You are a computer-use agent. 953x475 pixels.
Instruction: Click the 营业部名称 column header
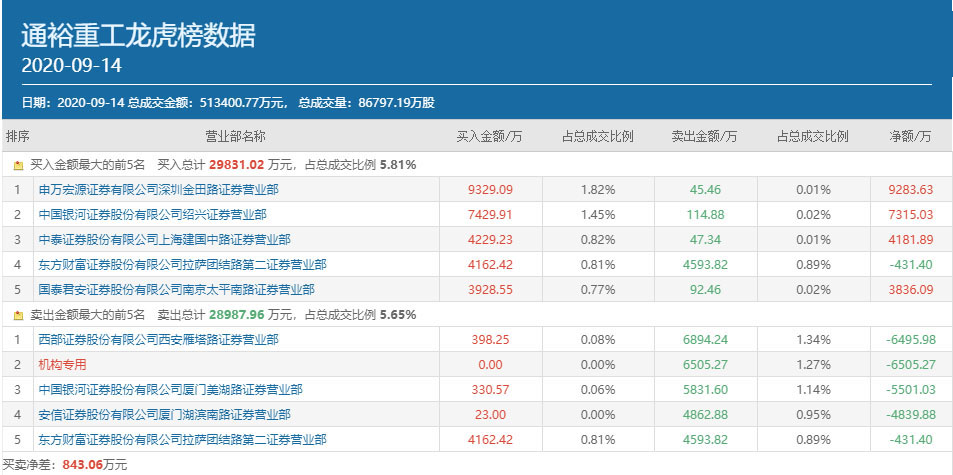click(x=235, y=136)
